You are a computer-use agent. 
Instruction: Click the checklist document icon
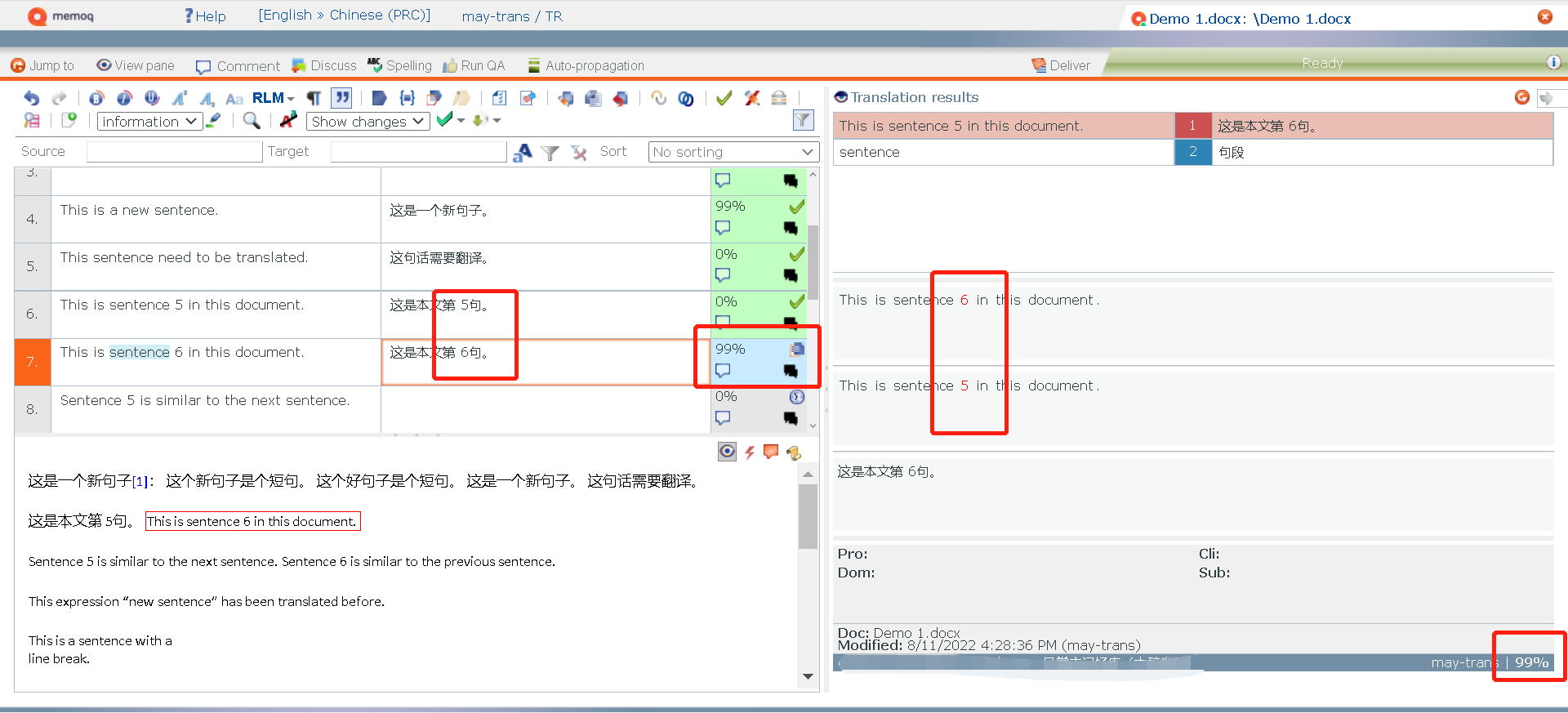pyautogui.click(x=499, y=98)
